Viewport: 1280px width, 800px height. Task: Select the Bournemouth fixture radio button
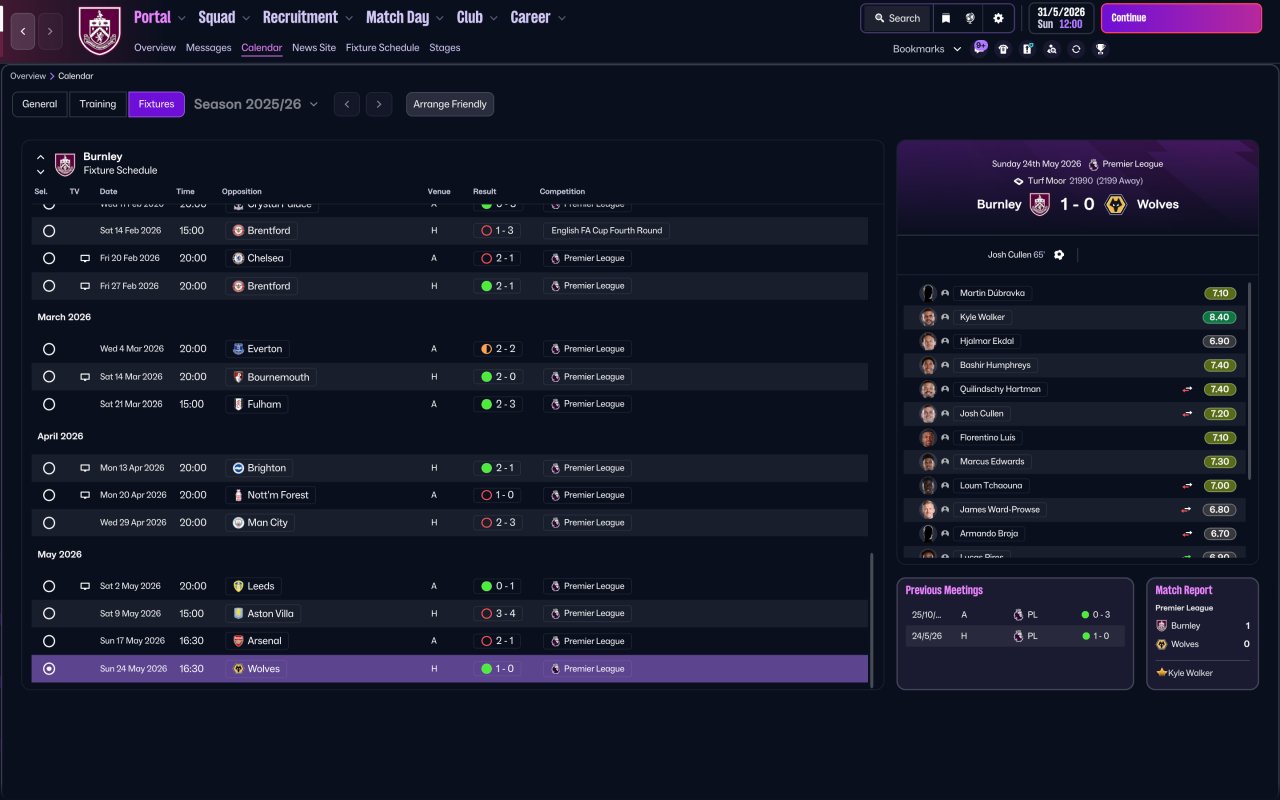49,377
